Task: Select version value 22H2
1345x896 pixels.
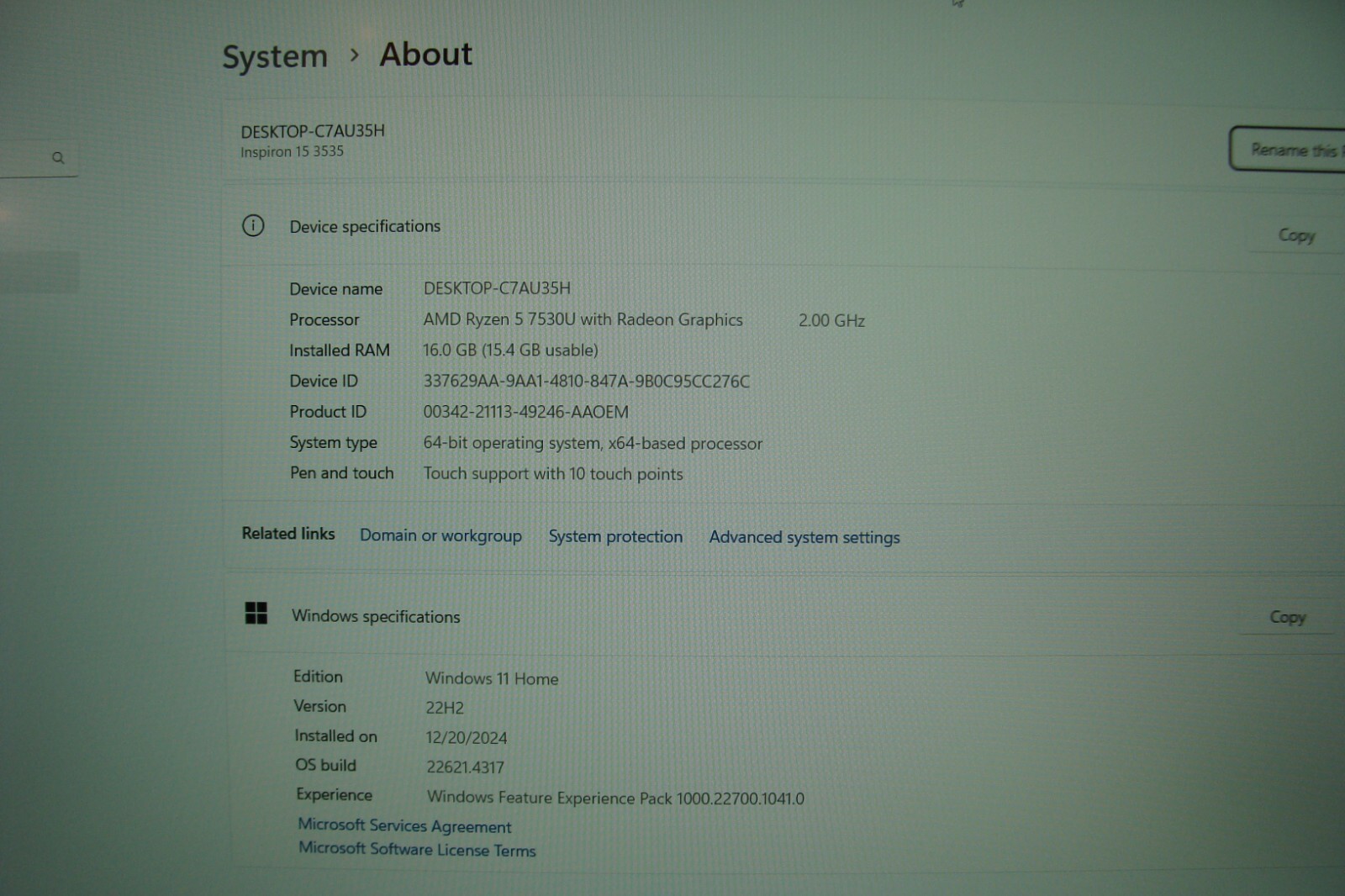Action: coord(445,708)
